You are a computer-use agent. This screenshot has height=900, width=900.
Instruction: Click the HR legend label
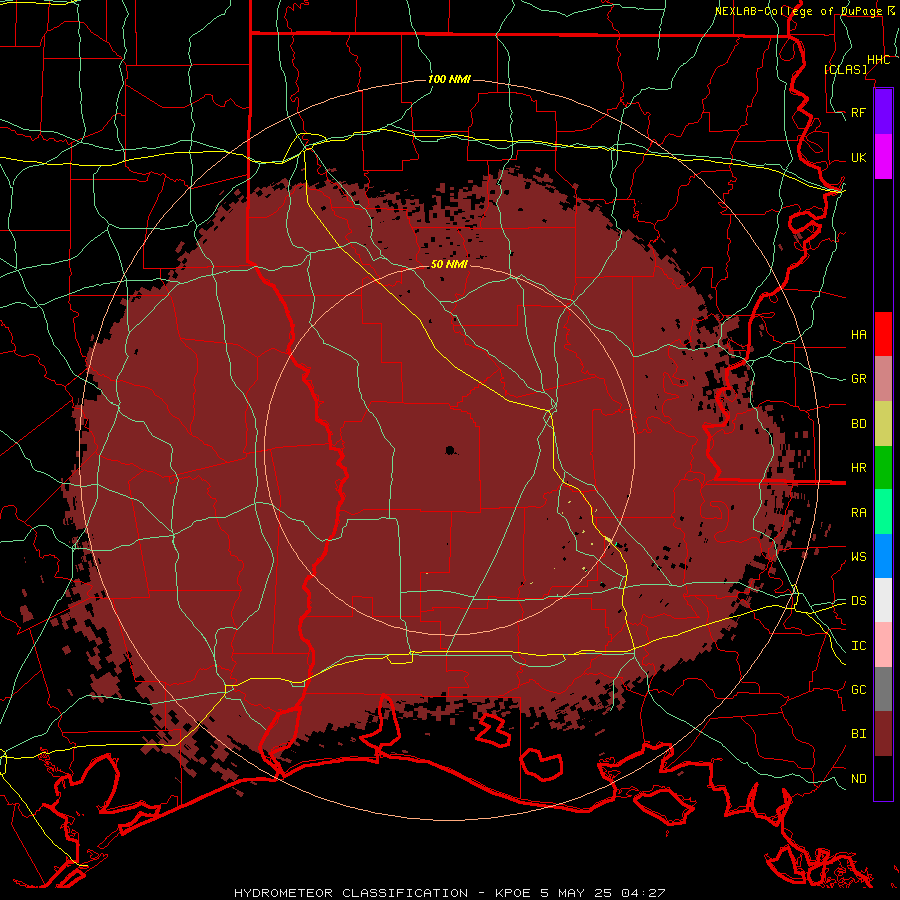pyautogui.click(x=858, y=468)
